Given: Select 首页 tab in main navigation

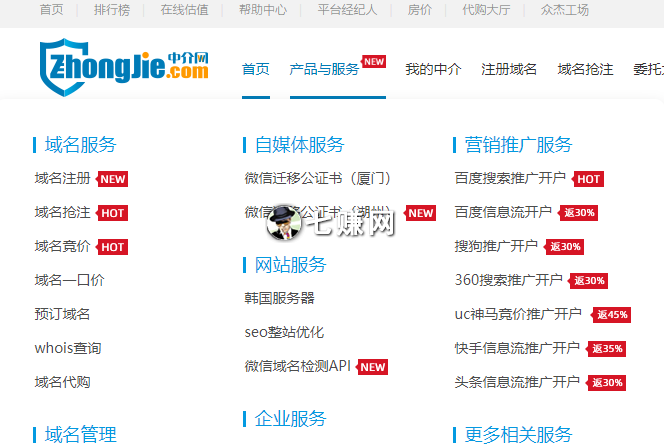Looking at the screenshot, I should [256, 69].
